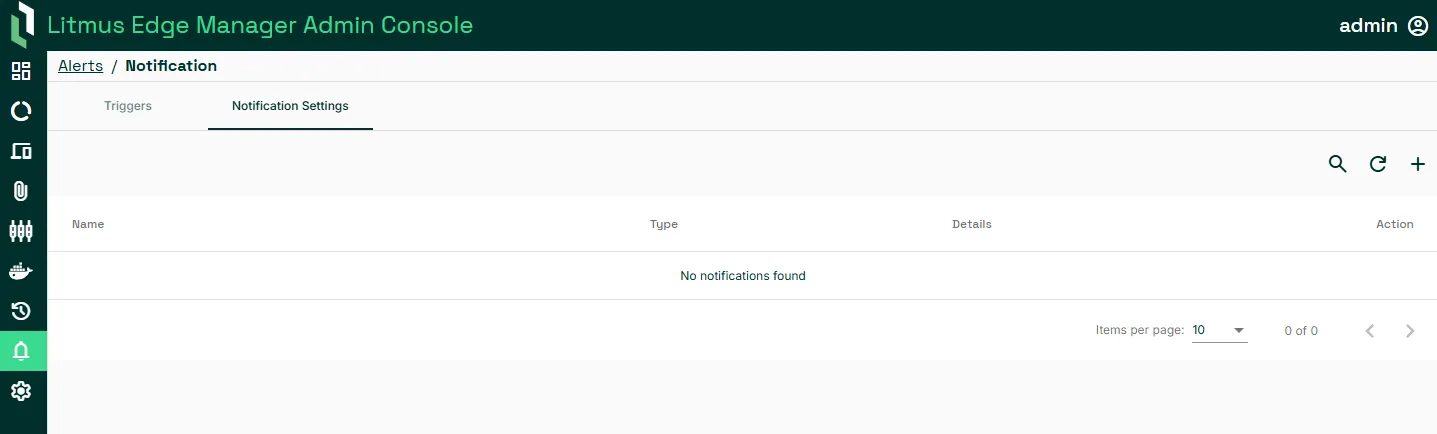
Task: Click the 'No notifications found' message
Action: click(x=743, y=276)
